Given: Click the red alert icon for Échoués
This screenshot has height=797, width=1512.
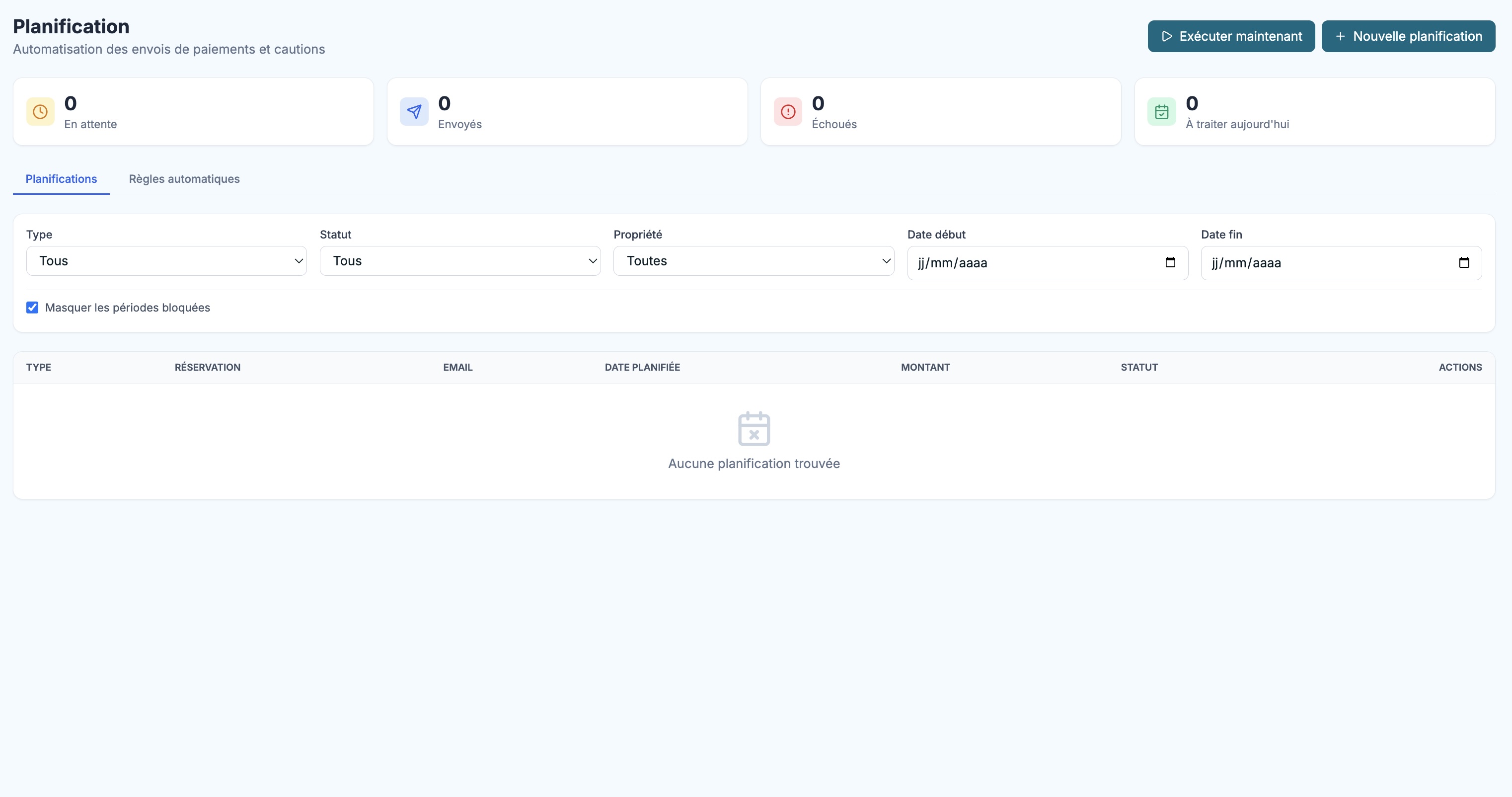Looking at the screenshot, I should tap(788, 112).
